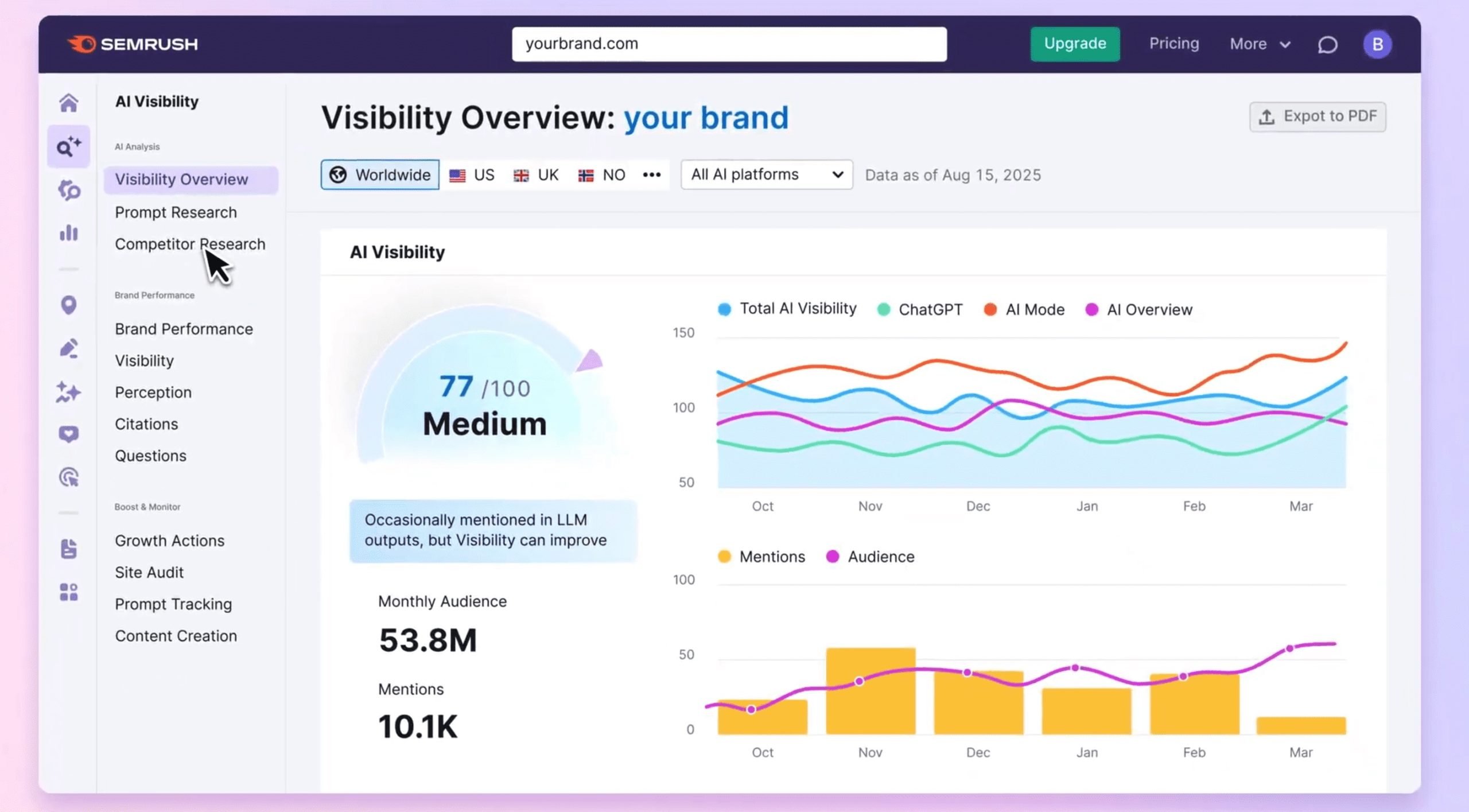This screenshot has width=1469, height=812.
Task: Click the Export to PDF button
Action: tap(1318, 116)
